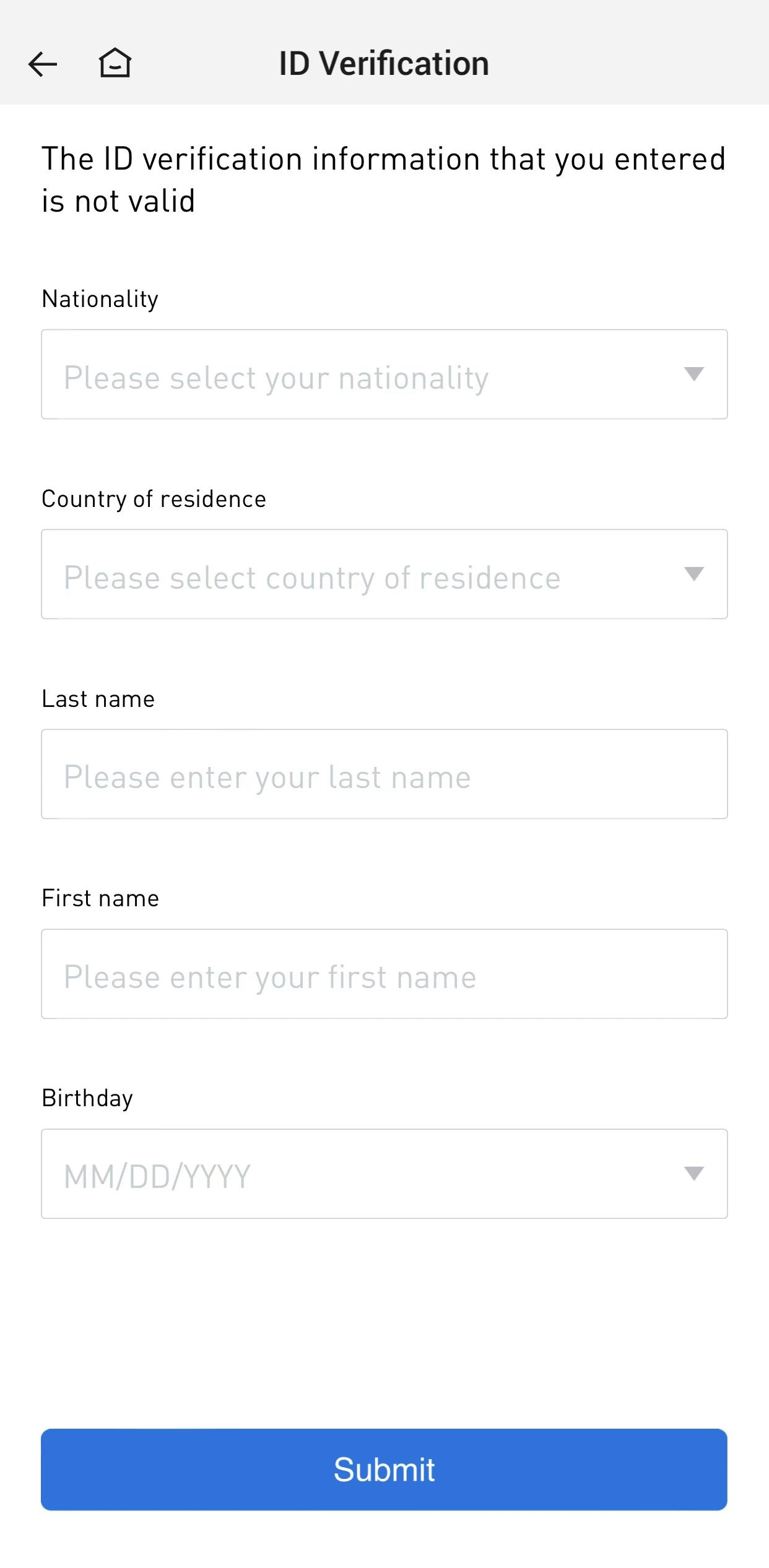Screen dimensions: 769x1568
Task: Go to home via house icon
Action: click(x=115, y=63)
